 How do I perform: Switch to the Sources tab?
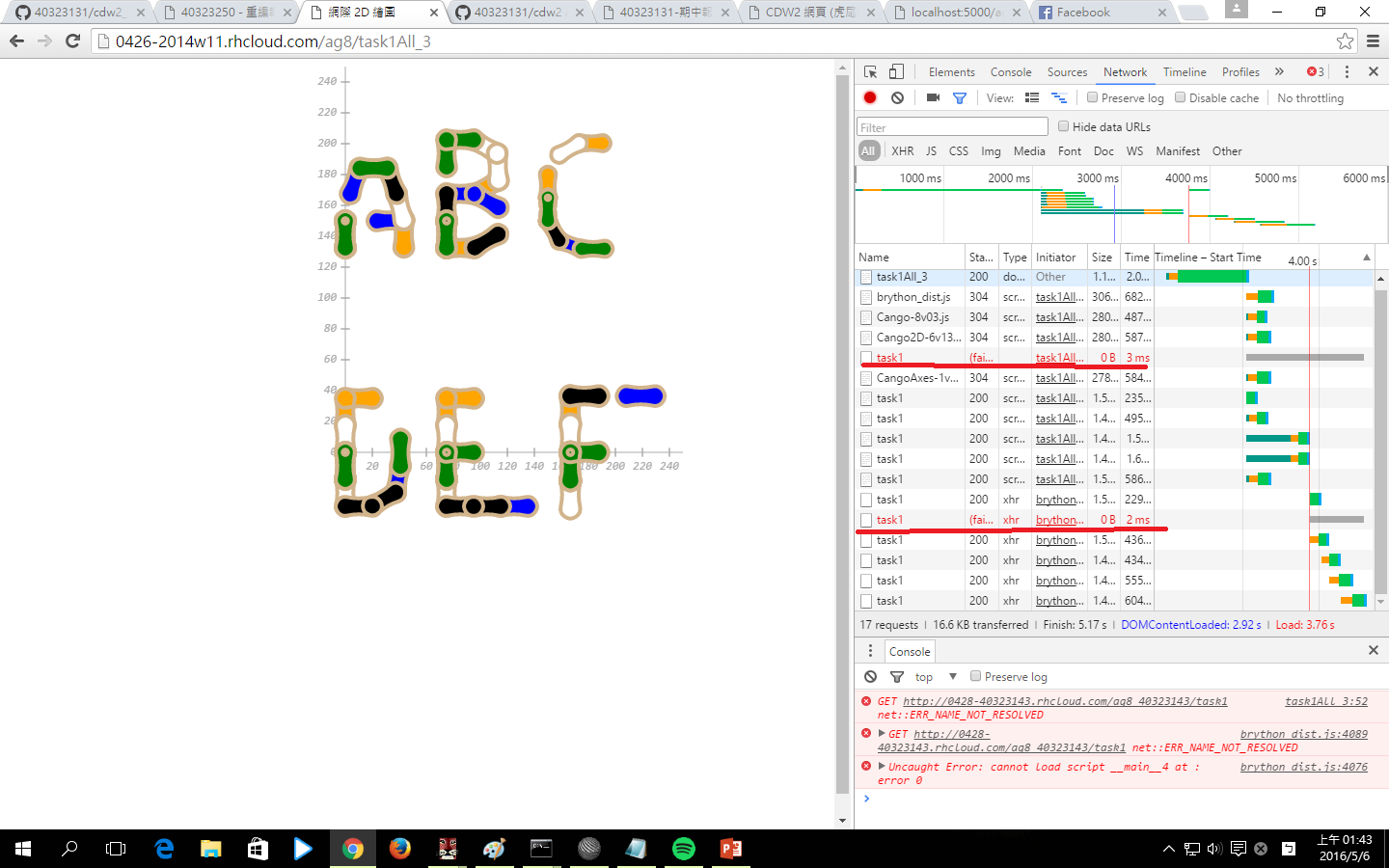[x=1067, y=72]
